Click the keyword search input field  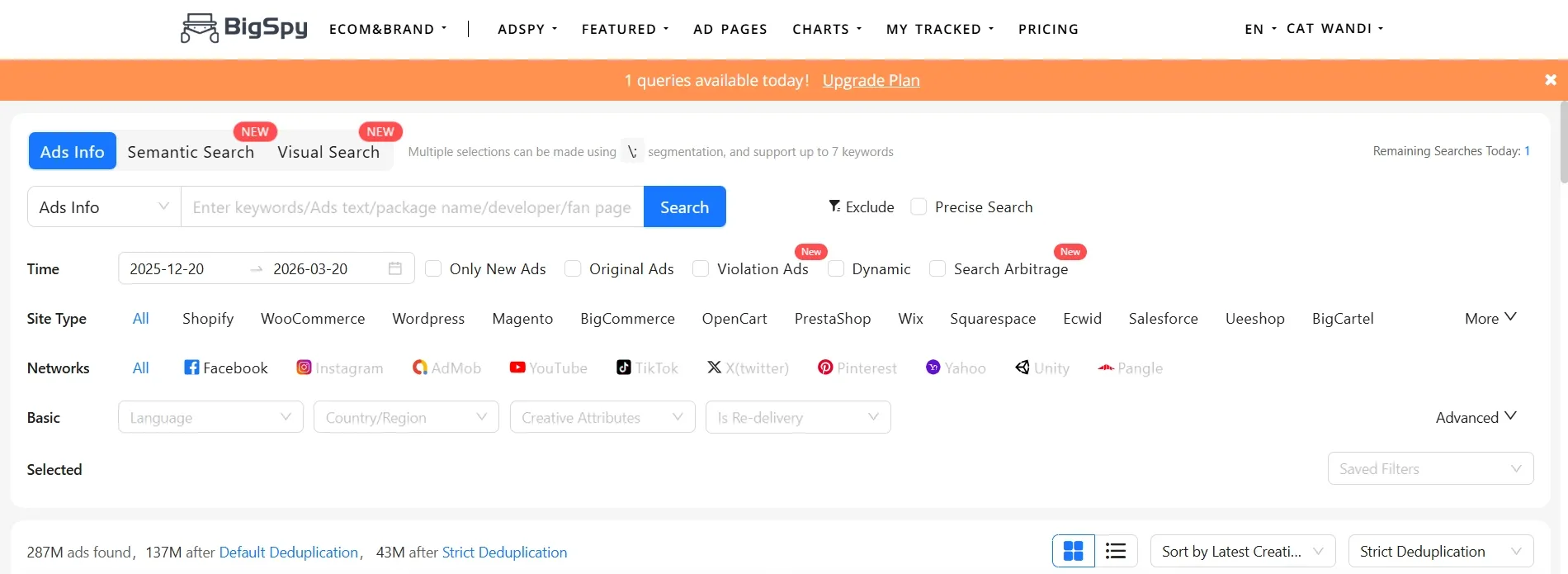pos(412,206)
